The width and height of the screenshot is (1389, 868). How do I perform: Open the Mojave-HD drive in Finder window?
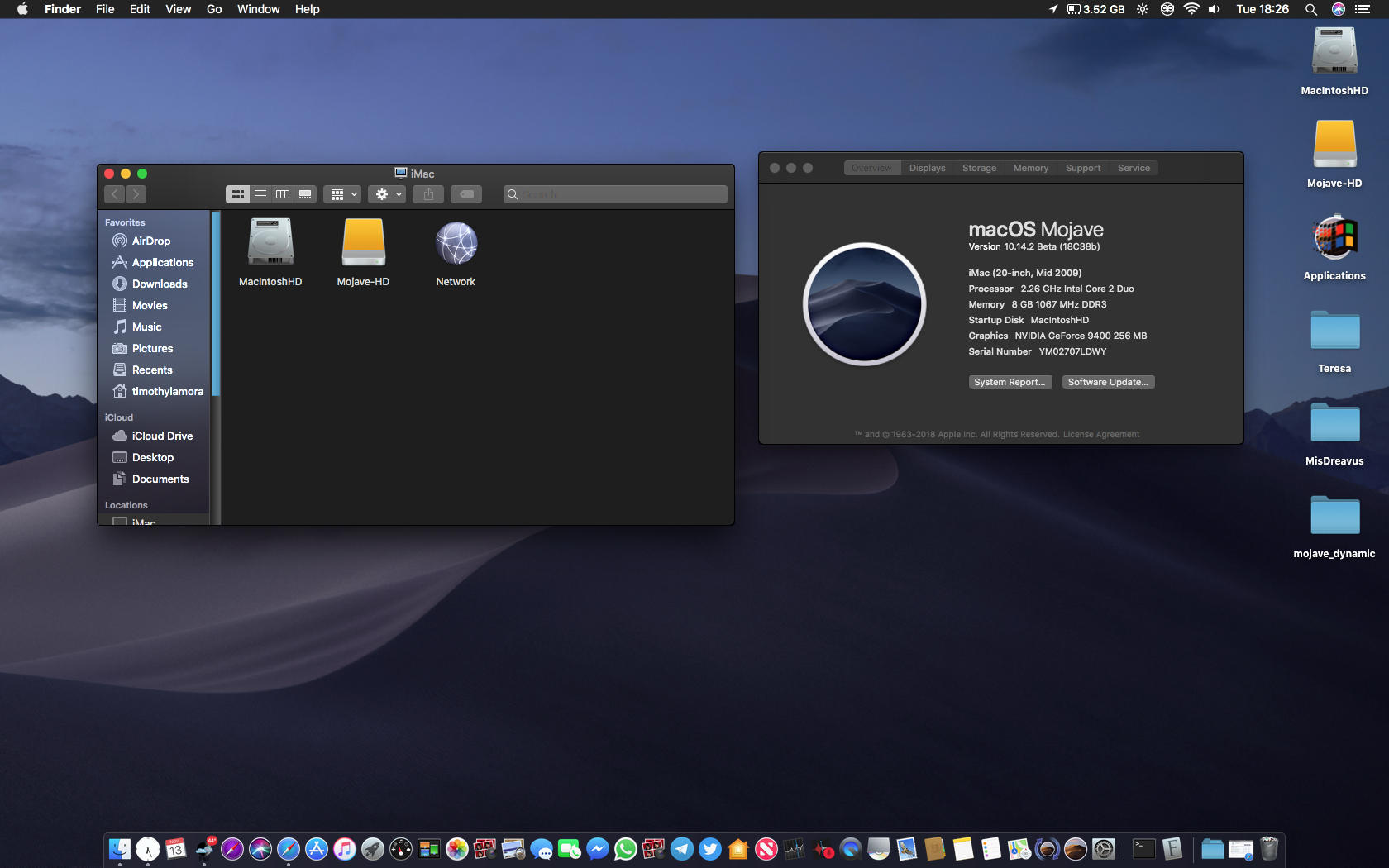pyautogui.click(x=363, y=244)
